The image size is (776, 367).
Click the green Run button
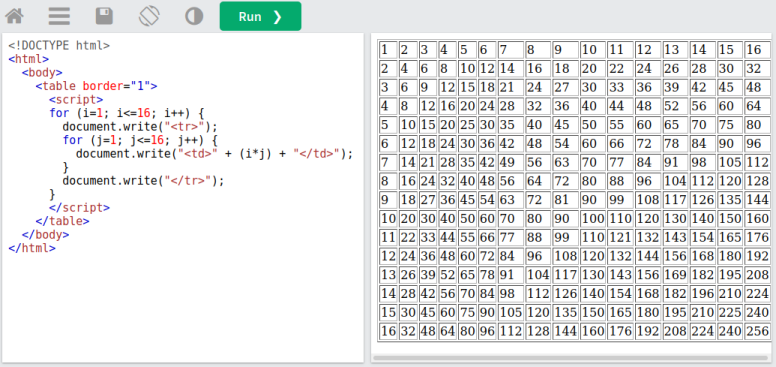260,16
